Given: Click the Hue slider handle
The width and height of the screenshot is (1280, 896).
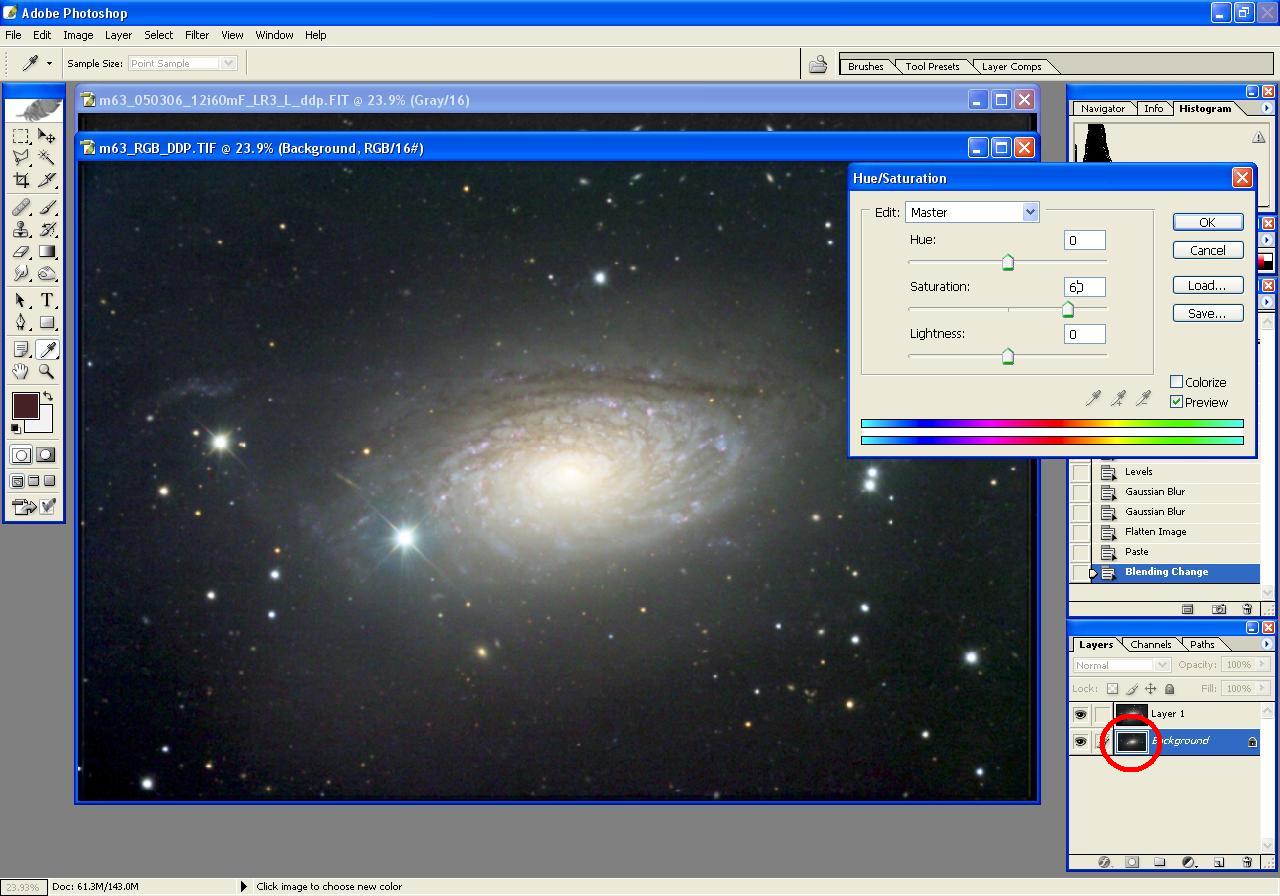Looking at the screenshot, I should (x=1008, y=262).
